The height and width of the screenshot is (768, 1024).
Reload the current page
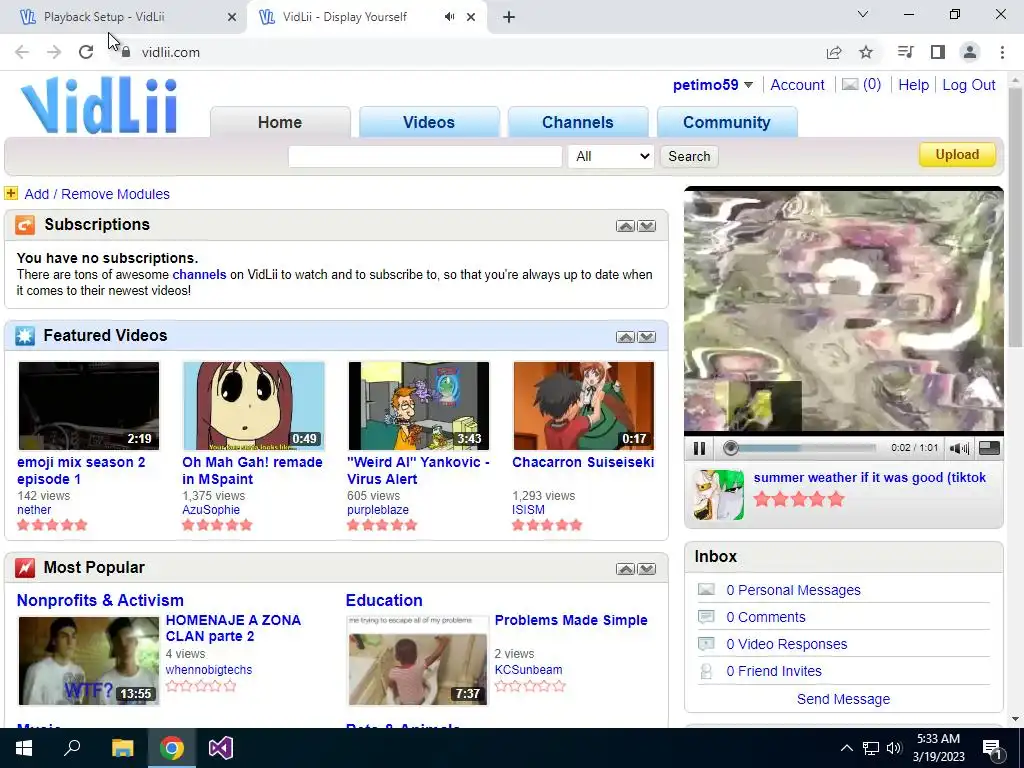point(86,52)
